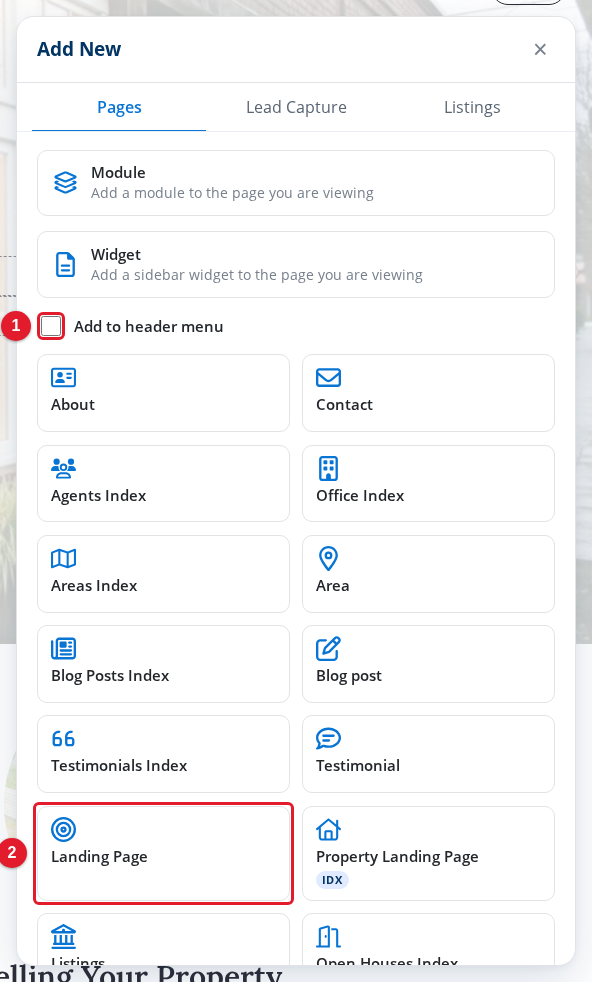Image resolution: width=592 pixels, height=982 pixels.
Task: Pick the Blog post card
Action: coord(428,664)
